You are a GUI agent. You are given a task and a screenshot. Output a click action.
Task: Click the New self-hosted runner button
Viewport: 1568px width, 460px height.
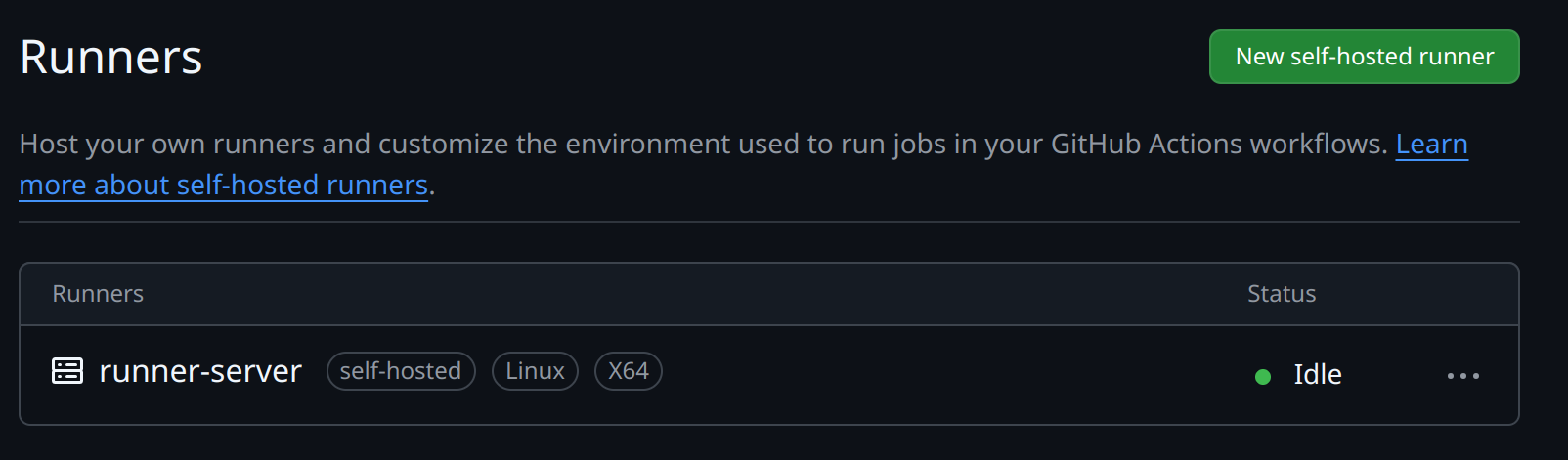1364,57
